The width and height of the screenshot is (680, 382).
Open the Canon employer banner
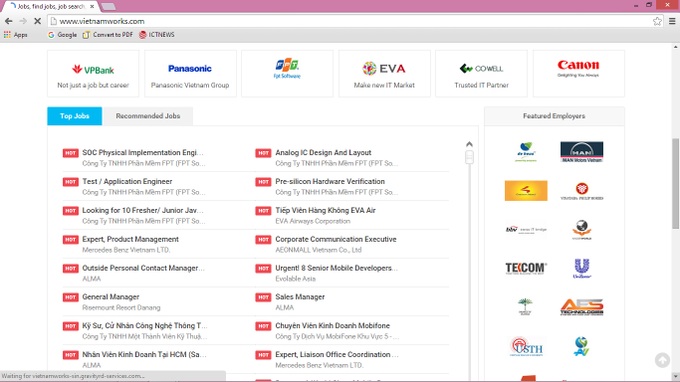click(579, 74)
